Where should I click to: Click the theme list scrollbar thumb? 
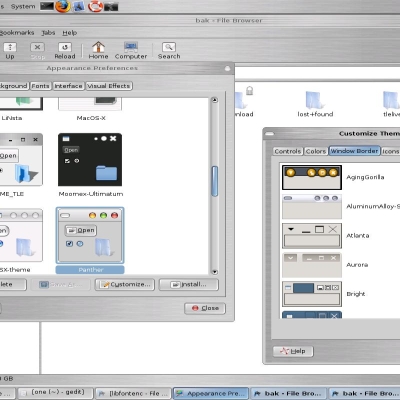[x=215, y=181]
